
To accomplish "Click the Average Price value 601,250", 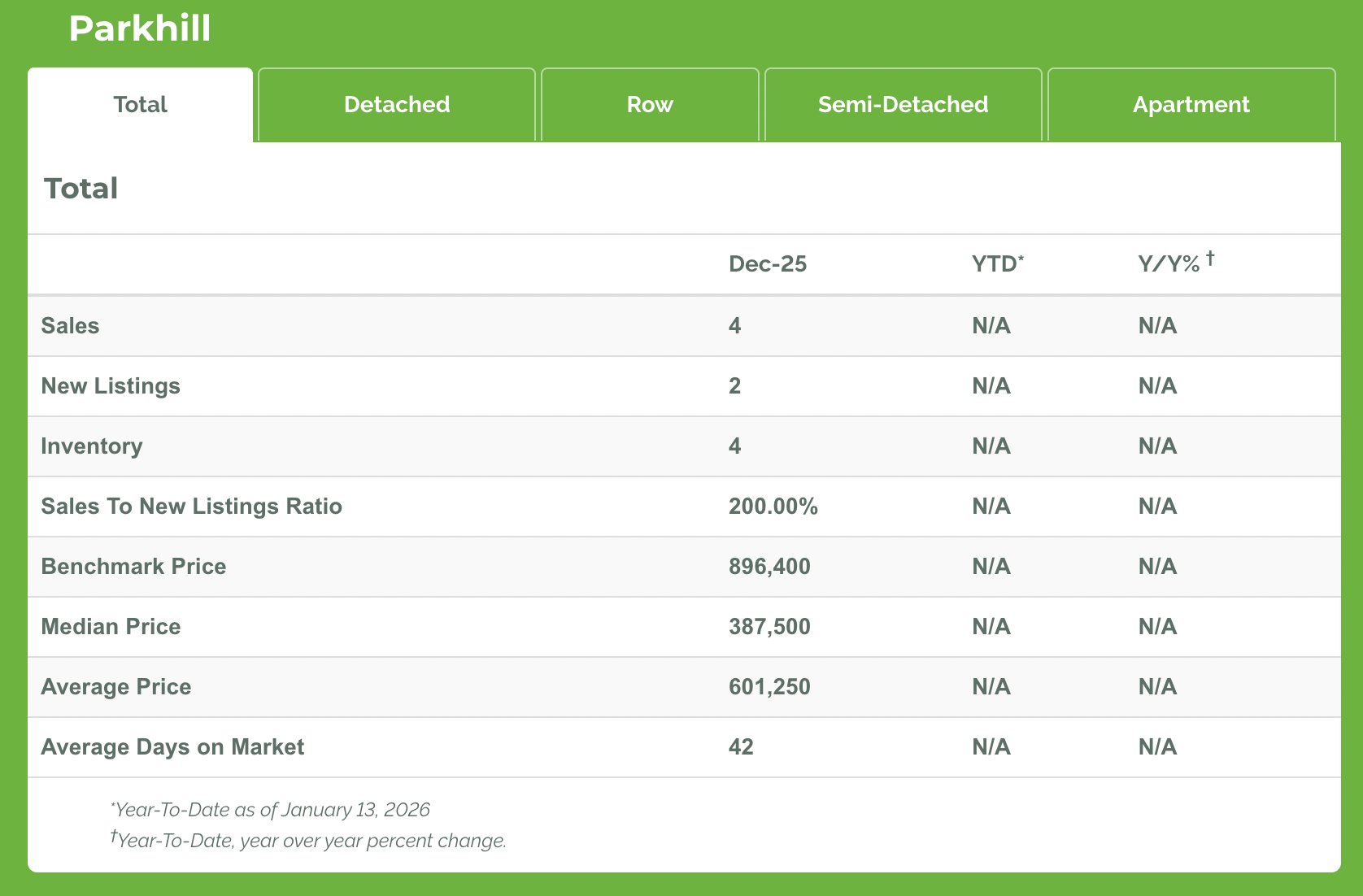I will pyautogui.click(x=769, y=687).
